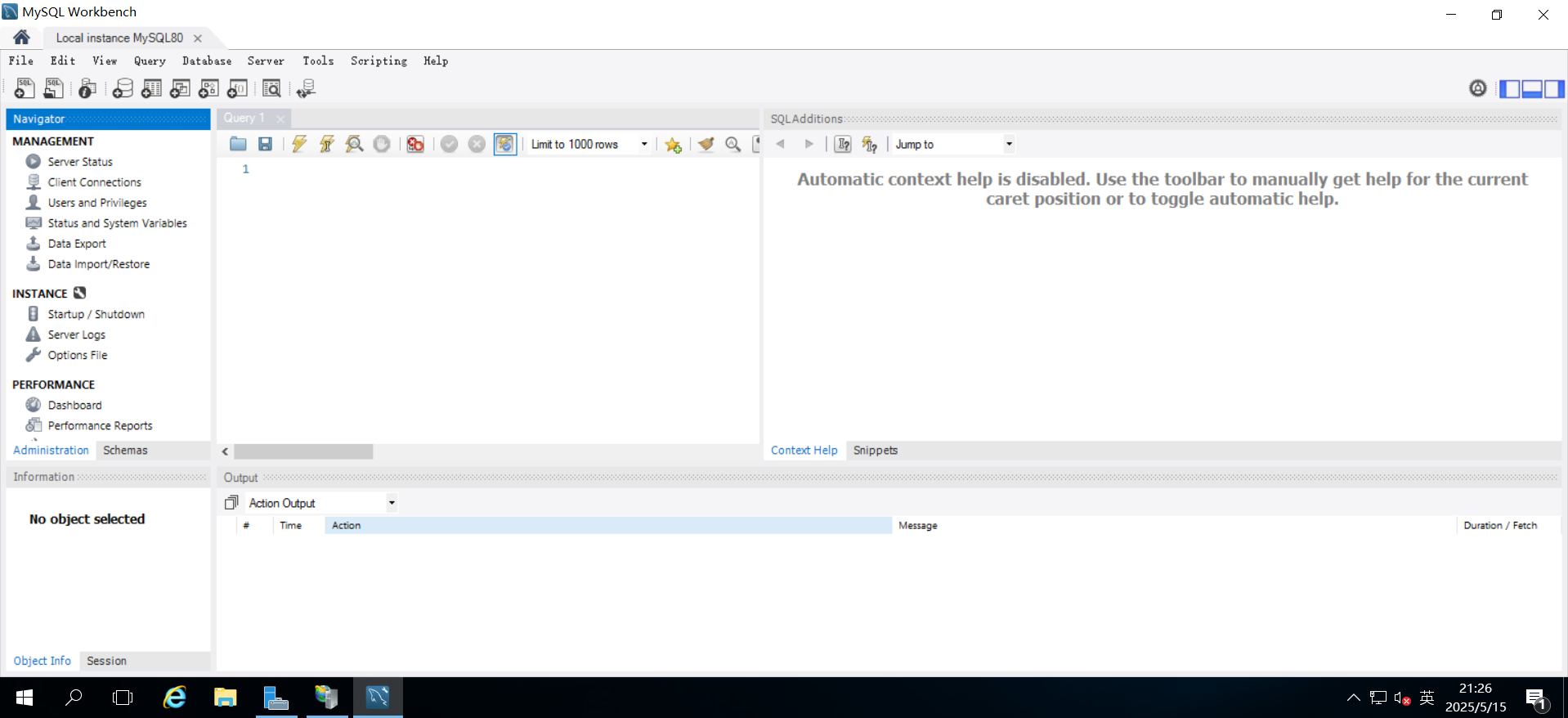Open find panel magnifier icon
The width and height of the screenshot is (1568, 718).
point(733,144)
